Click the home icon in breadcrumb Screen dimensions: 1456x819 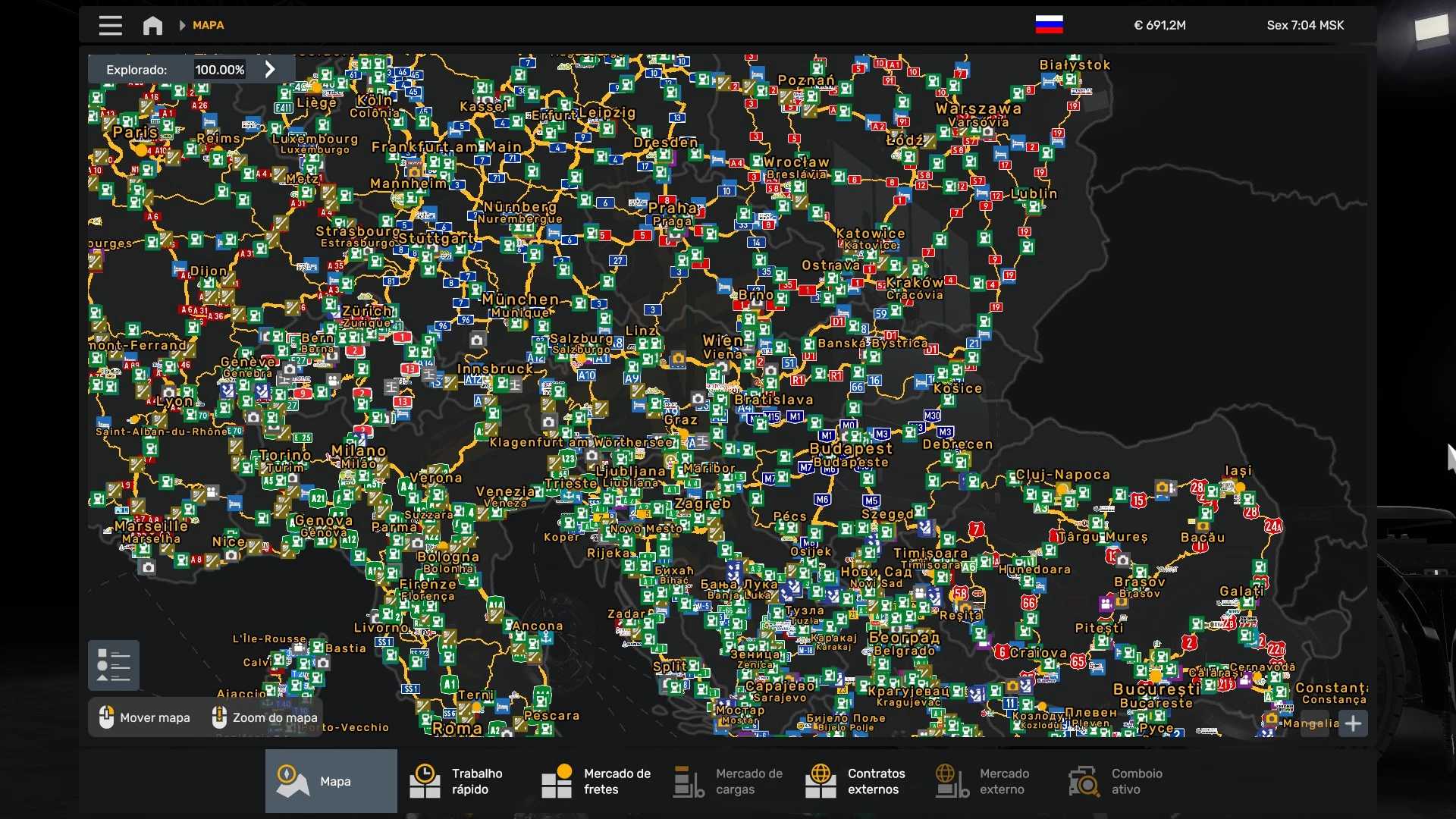(x=152, y=25)
